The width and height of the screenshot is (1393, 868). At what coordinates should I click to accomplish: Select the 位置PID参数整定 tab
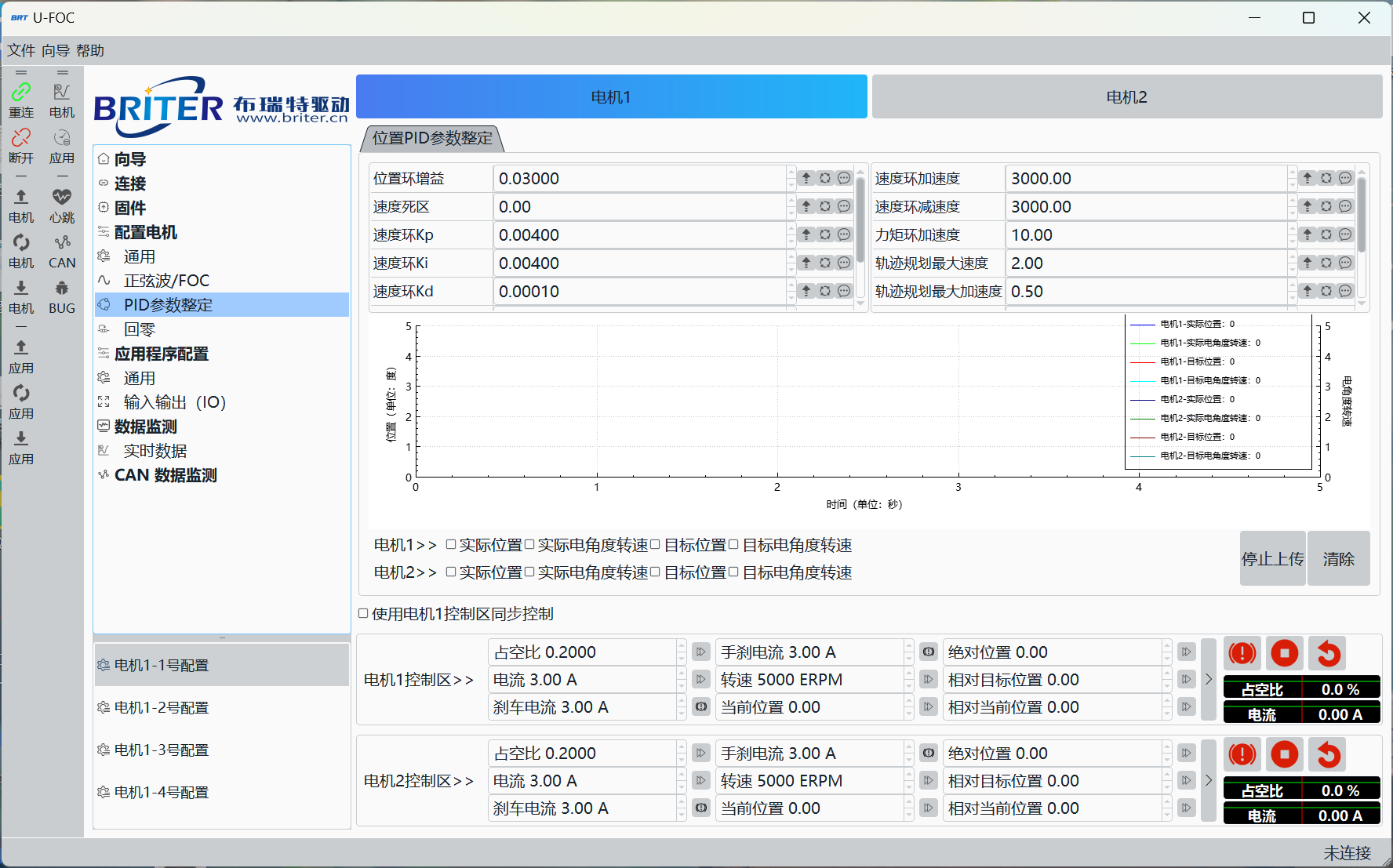click(432, 138)
